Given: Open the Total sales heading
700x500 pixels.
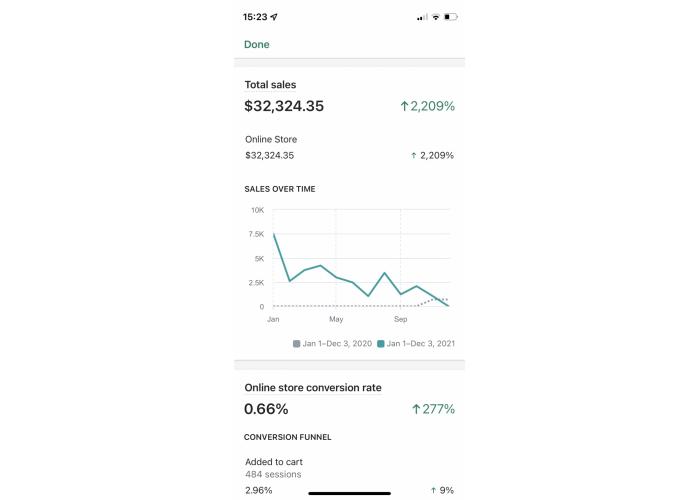Looking at the screenshot, I should pyautogui.click(x=270, y=85).
